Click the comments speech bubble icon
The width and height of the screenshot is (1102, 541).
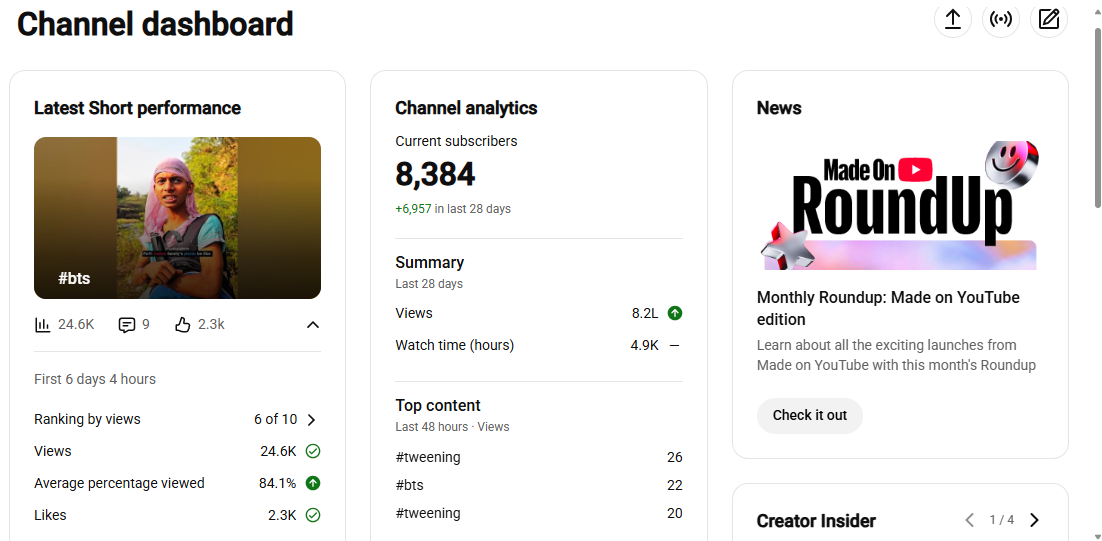point(127,325)
